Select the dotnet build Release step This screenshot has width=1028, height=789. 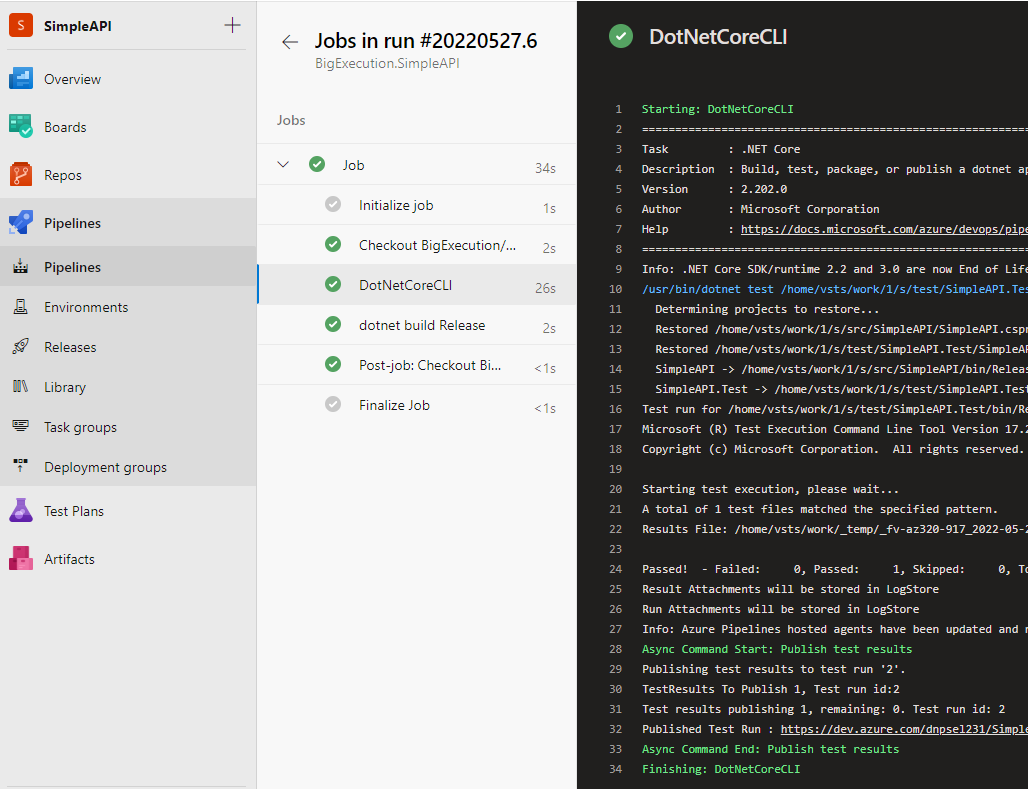point(417,325)
